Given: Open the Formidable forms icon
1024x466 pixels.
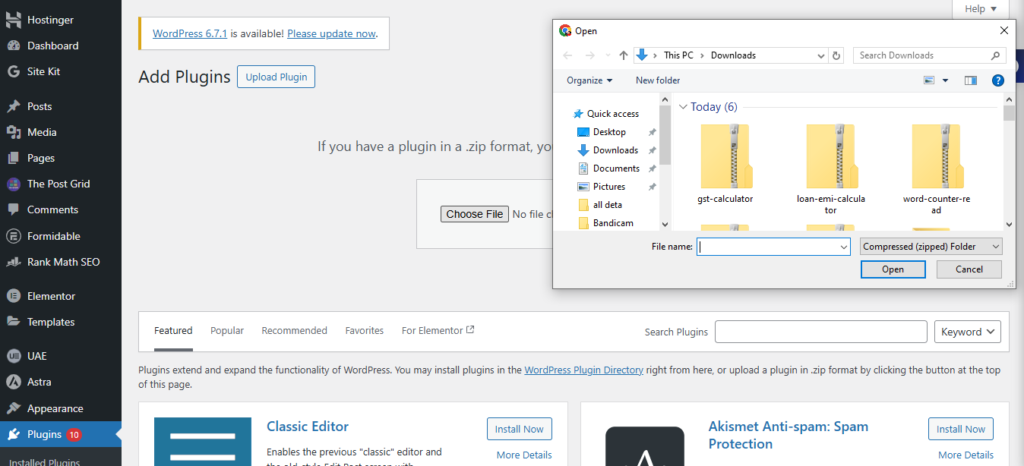Looking at the screenshot, I should pyautogui.click(x=13, y=236).
